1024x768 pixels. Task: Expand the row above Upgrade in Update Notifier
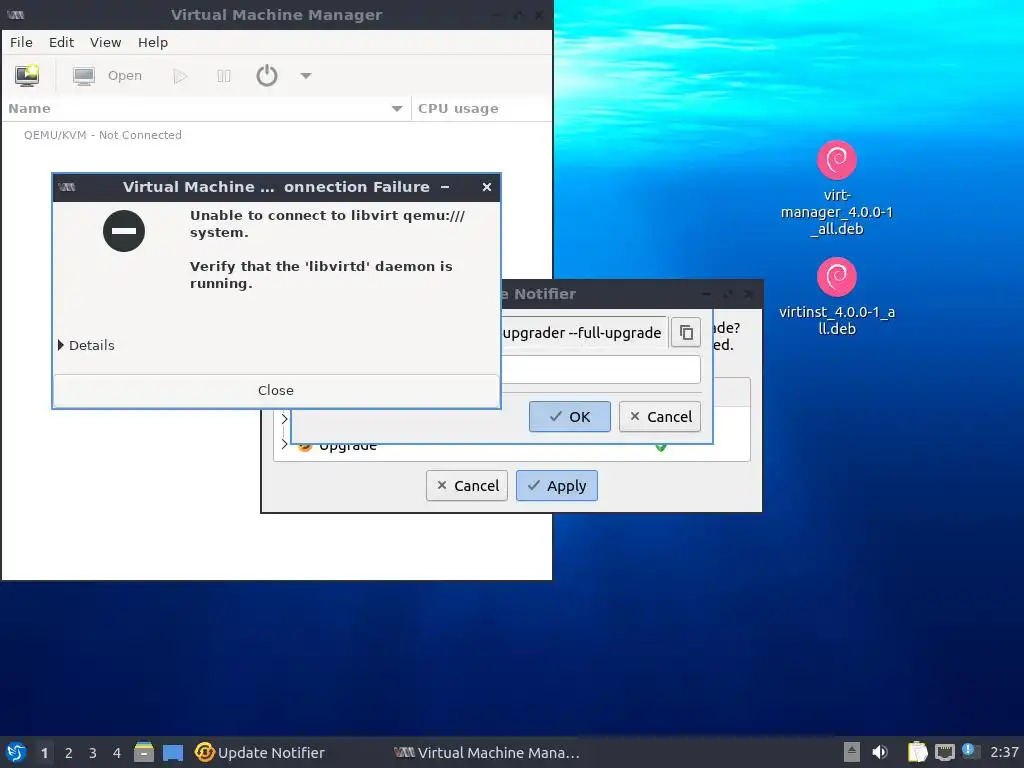pos(284,418)
